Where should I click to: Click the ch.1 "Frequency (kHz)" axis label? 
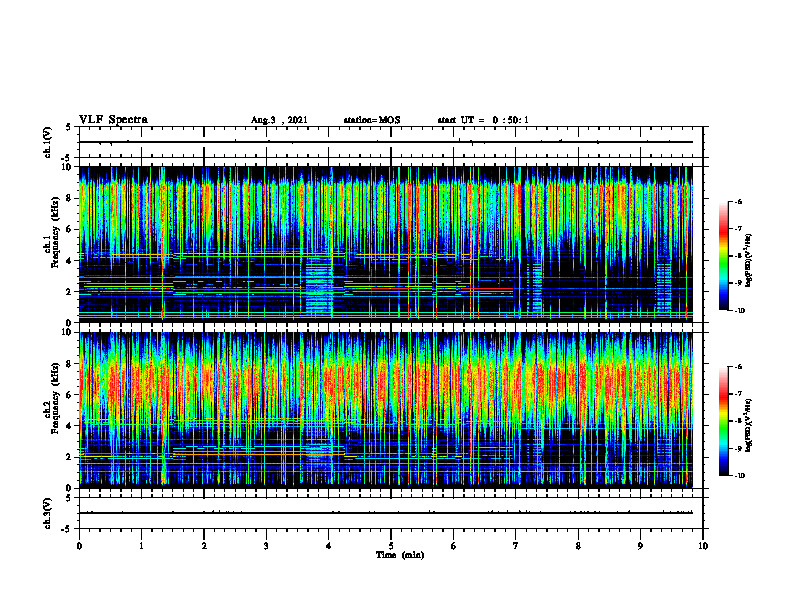55,232
